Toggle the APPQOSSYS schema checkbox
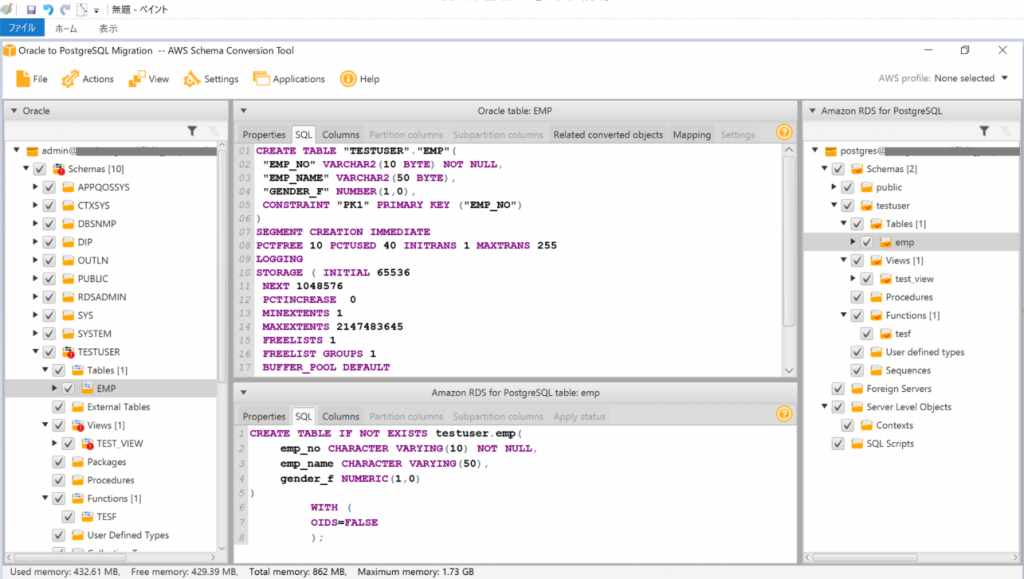 (x=49, y=187)
